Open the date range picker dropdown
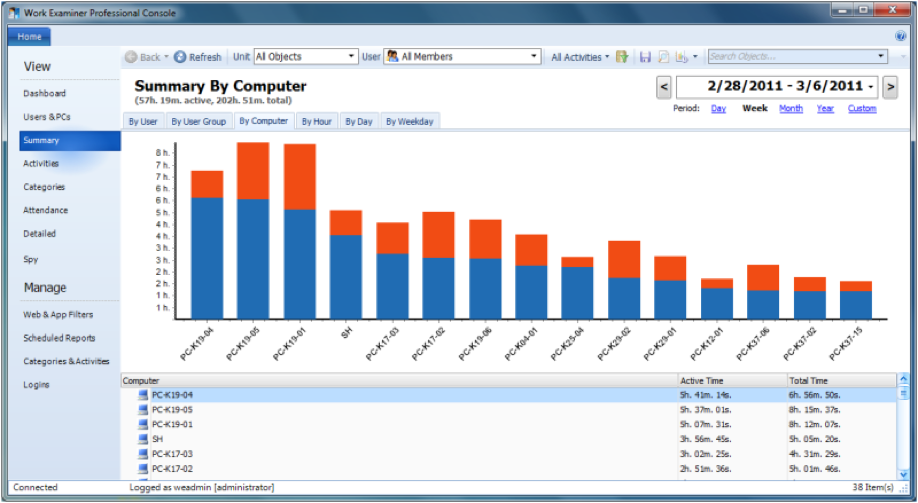This screenshot has height=503, width=918. pyautogui.click(x=872, y=87)
